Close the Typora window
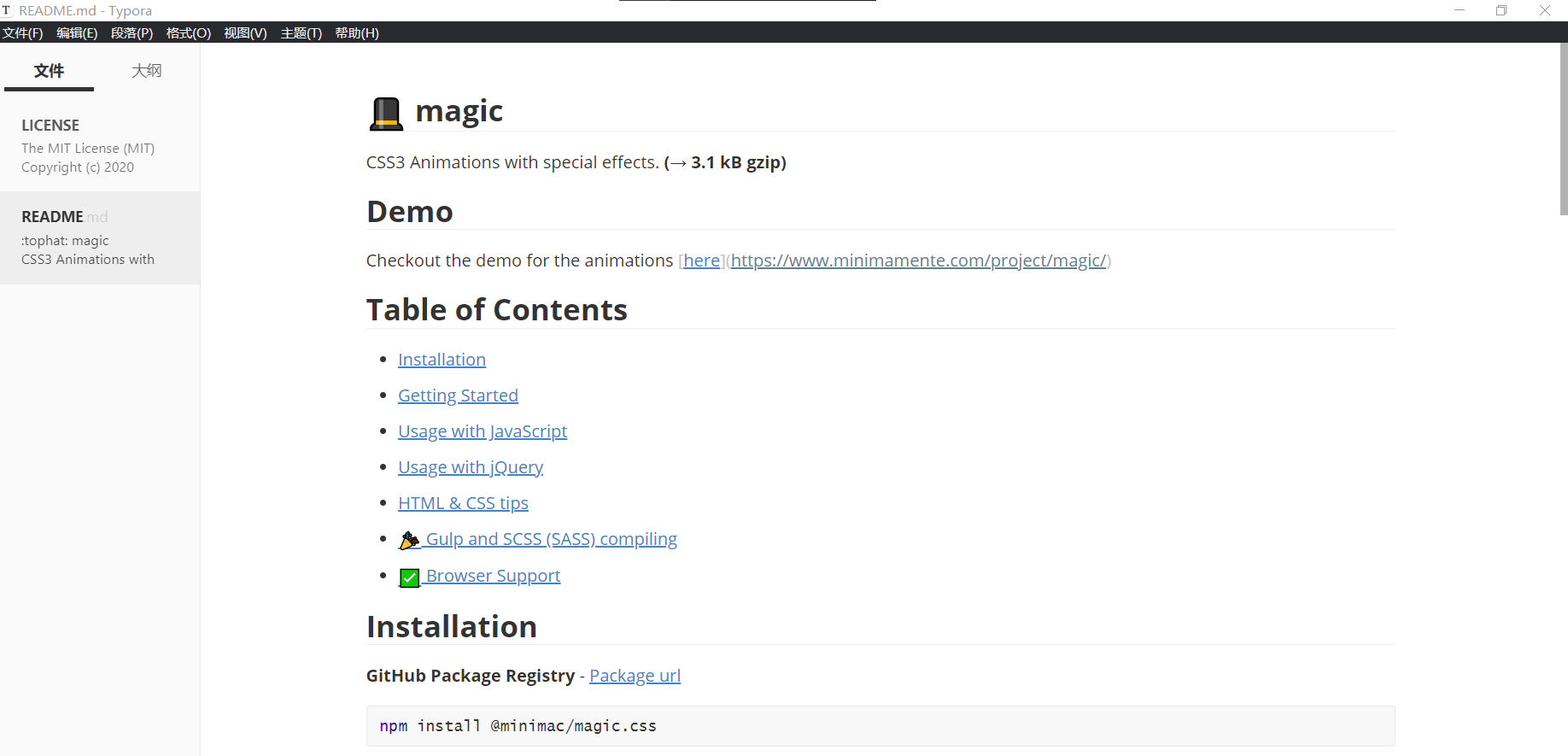The image size is (1568, 756). (1545, 10)
